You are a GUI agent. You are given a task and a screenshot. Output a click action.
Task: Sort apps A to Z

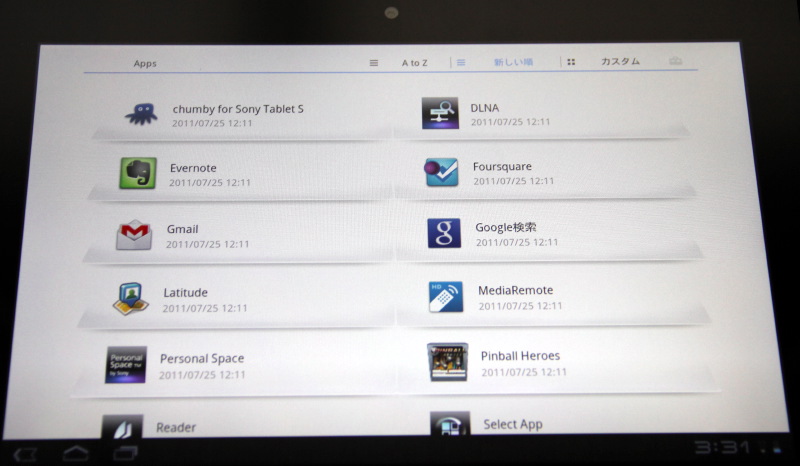[x=414, y=63]
